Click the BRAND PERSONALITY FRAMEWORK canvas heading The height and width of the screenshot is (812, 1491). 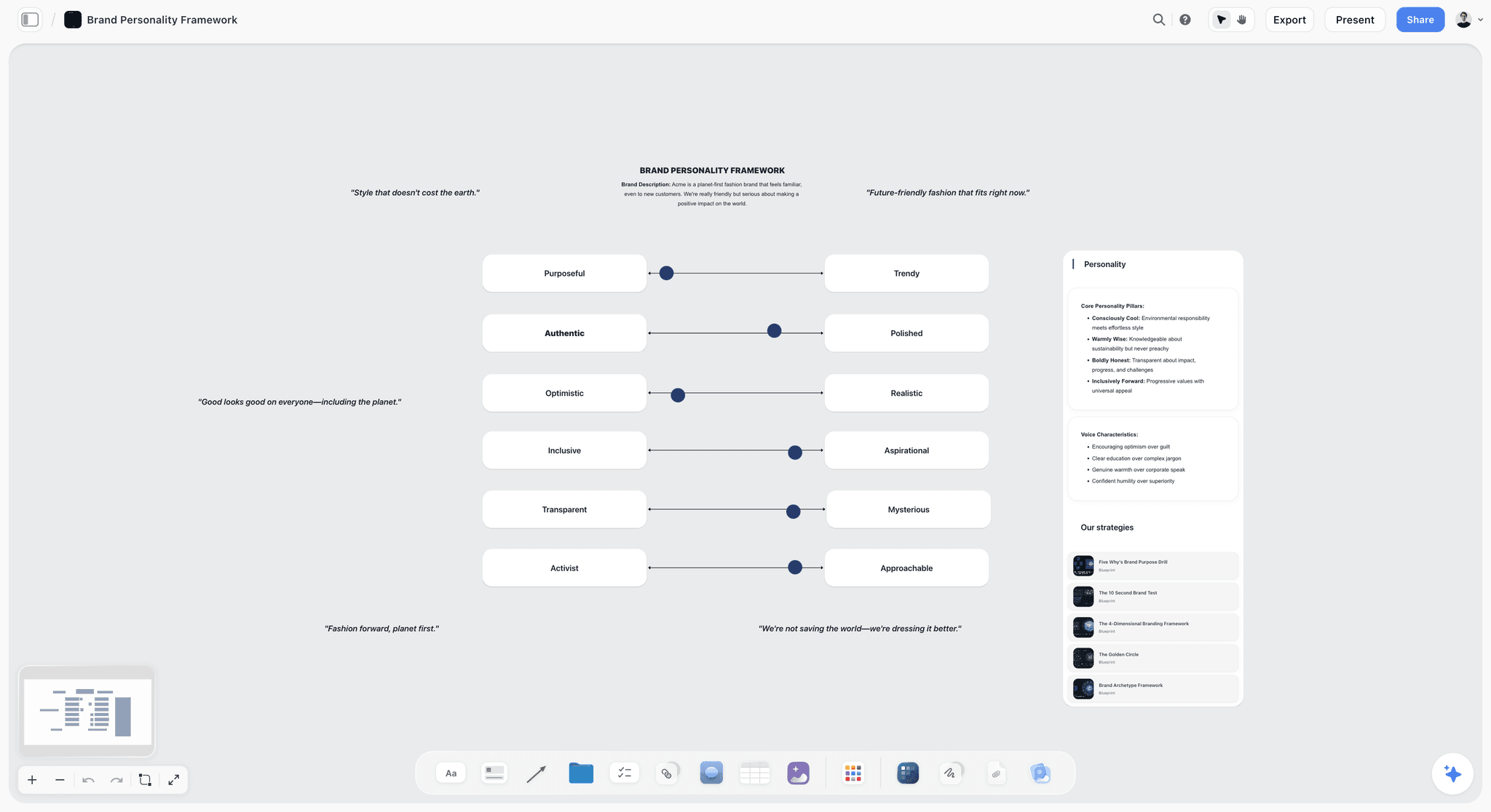(712, 170)
